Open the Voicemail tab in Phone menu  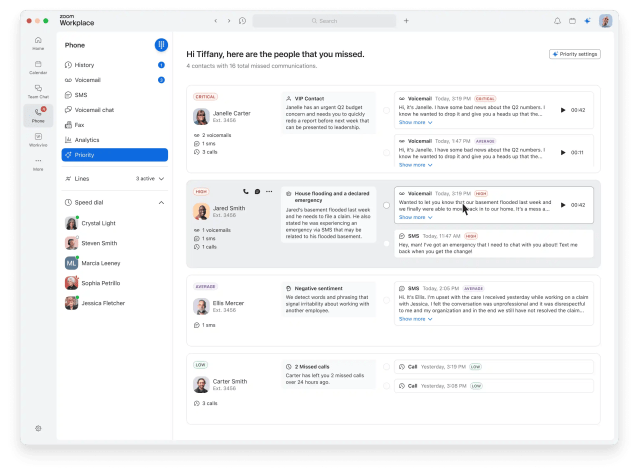pos(88,79)
